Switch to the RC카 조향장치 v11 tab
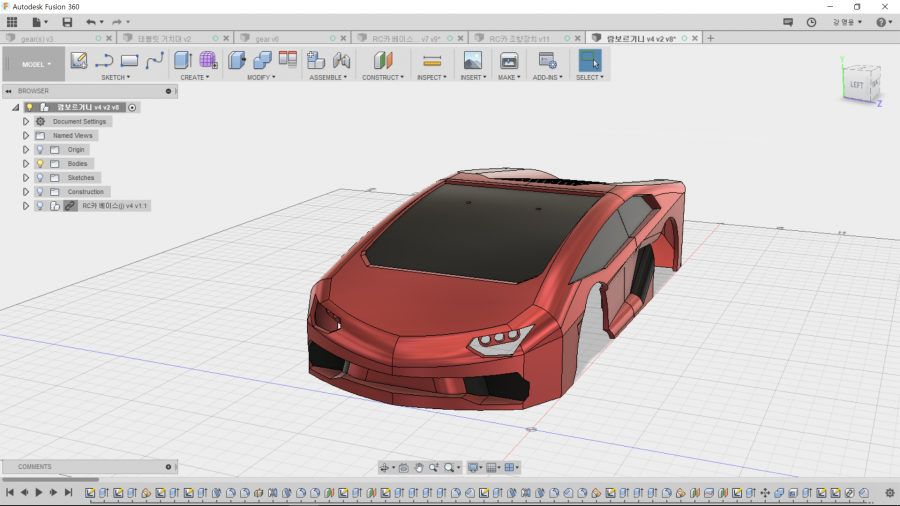This screenshot has width=900, height=506. tap(519, 38)
